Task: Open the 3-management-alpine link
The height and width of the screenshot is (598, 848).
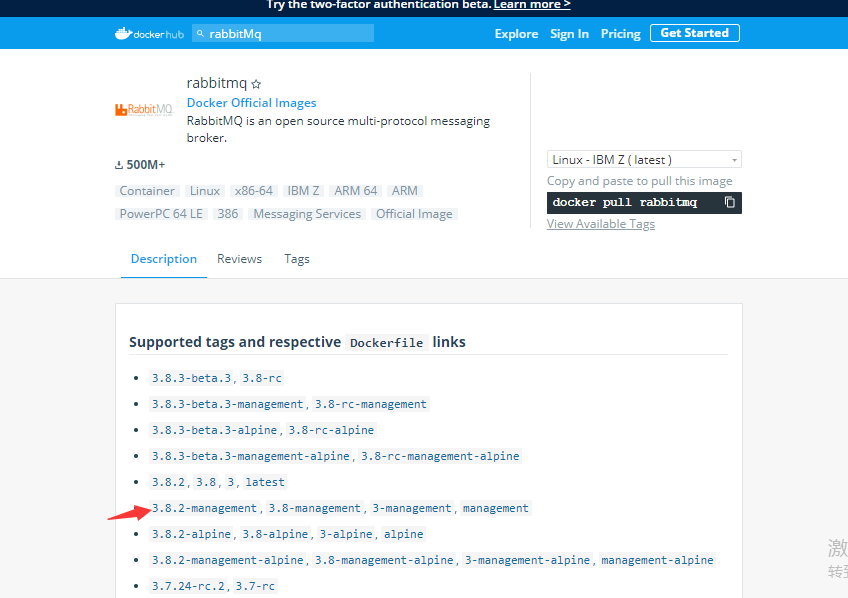Action: (x=527, y=560)
